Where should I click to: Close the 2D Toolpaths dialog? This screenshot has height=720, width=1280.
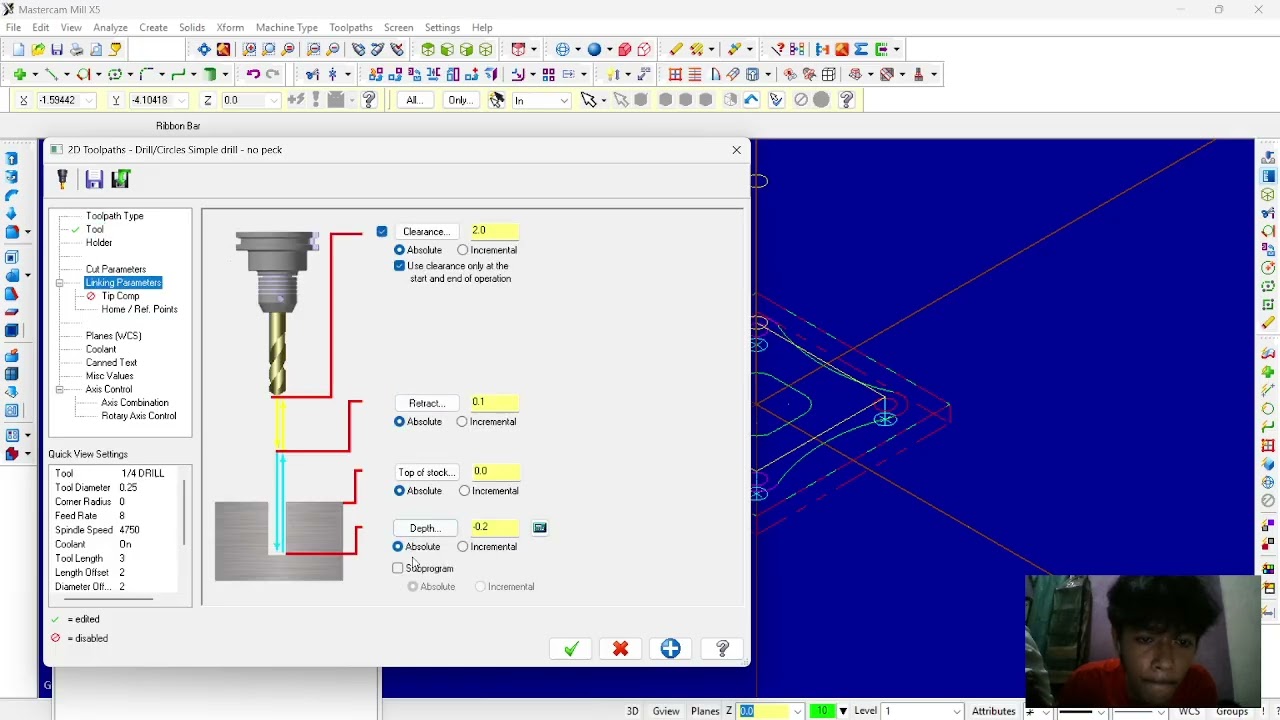point(737,150)
